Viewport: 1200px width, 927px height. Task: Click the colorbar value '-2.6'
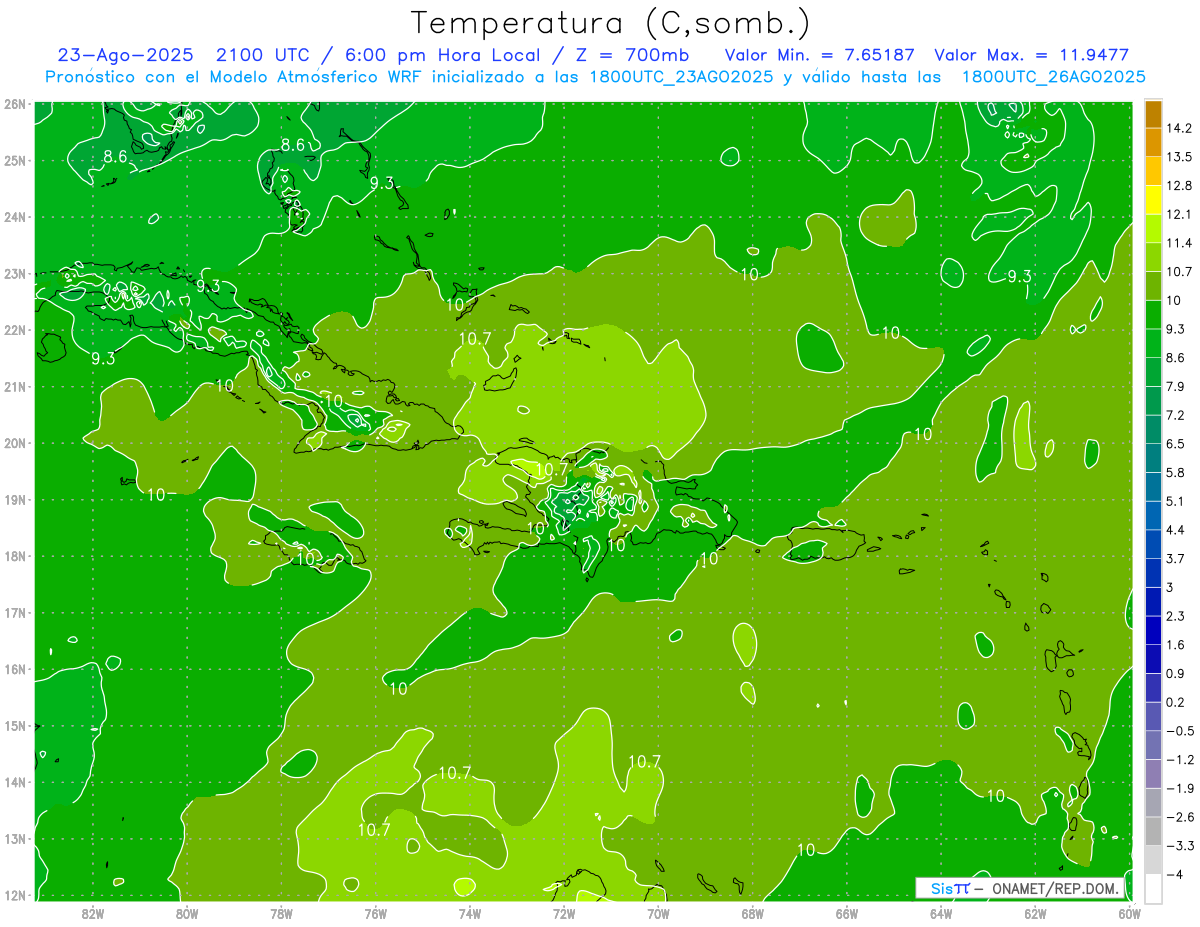[x=1180, y=817]
